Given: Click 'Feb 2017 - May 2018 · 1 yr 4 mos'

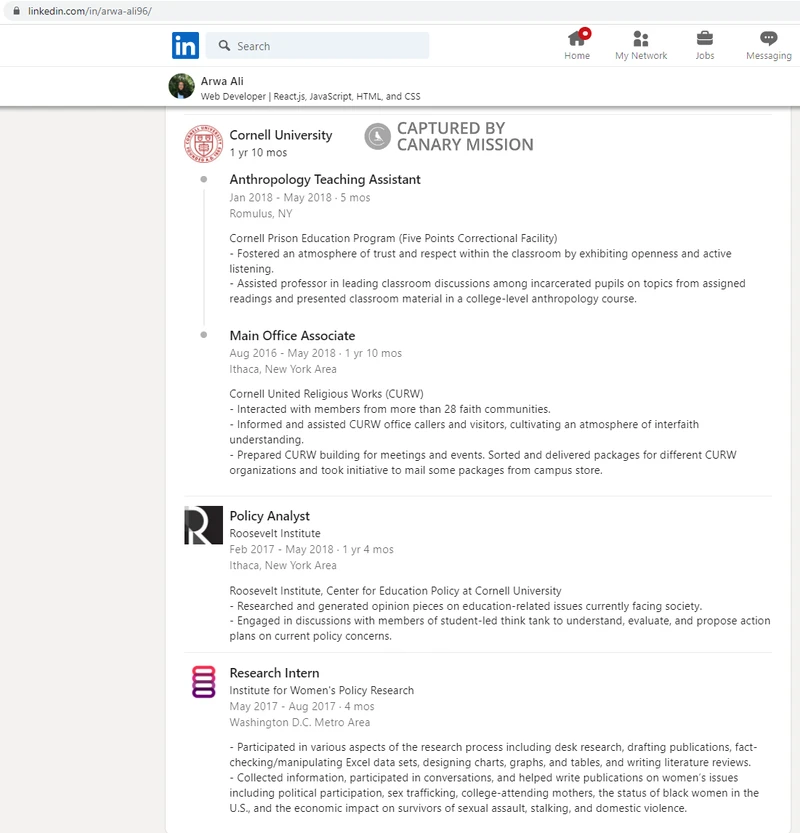Looking at the screenshot, I should tap(311, 549).
